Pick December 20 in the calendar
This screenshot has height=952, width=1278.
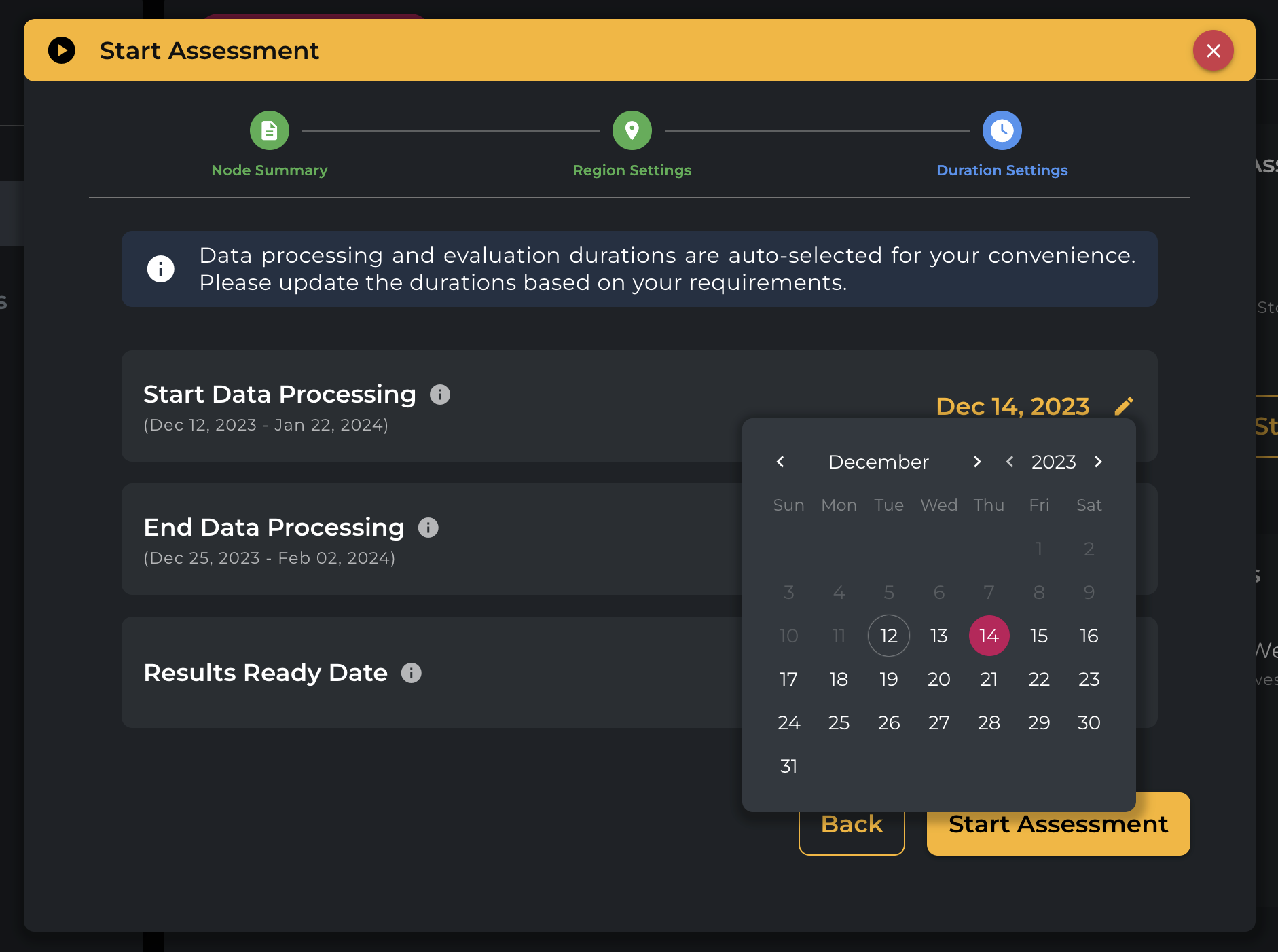coord(938,679)
